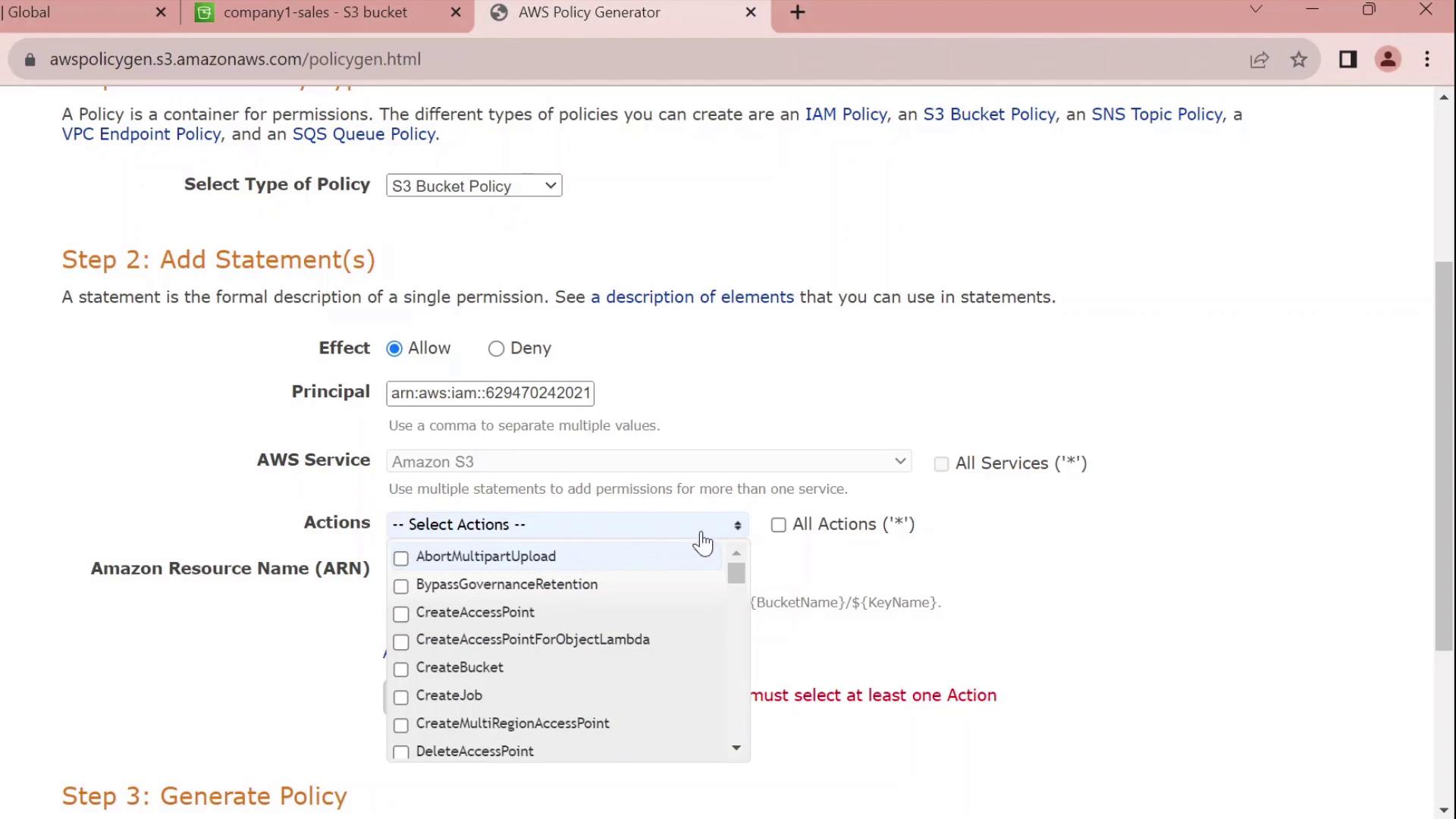Image resolution: width=1456 pixels, height=819 pixels.
Task: Enable All Actions ('*') checkbox
Action: coord(778,525)
